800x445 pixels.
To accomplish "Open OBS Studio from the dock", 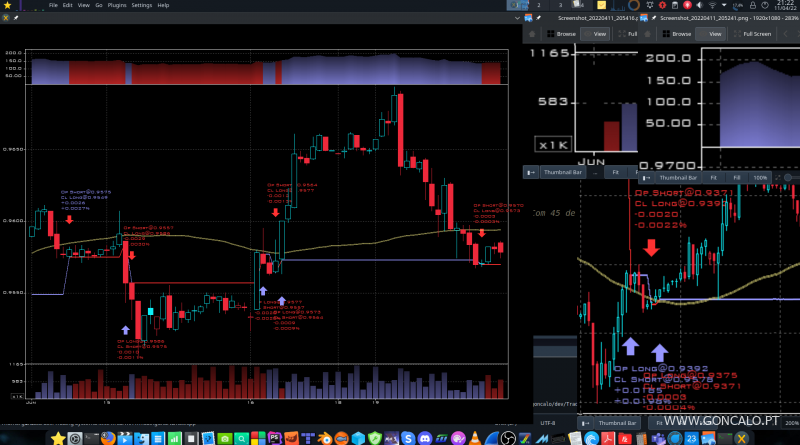I will (x=508, y=438).
